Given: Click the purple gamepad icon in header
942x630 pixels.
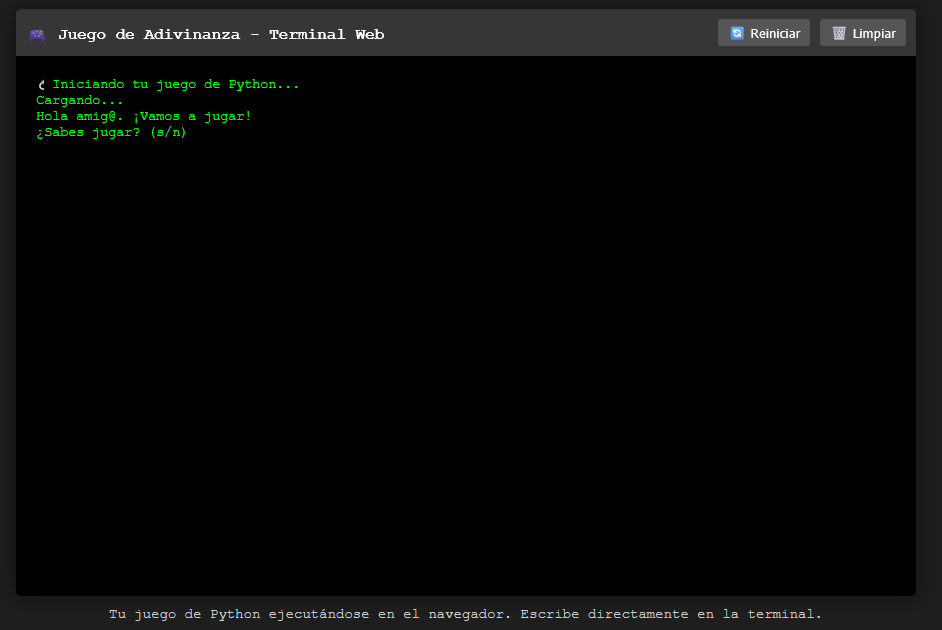Looking at the screenshot, I should click(x=36, y=34).
